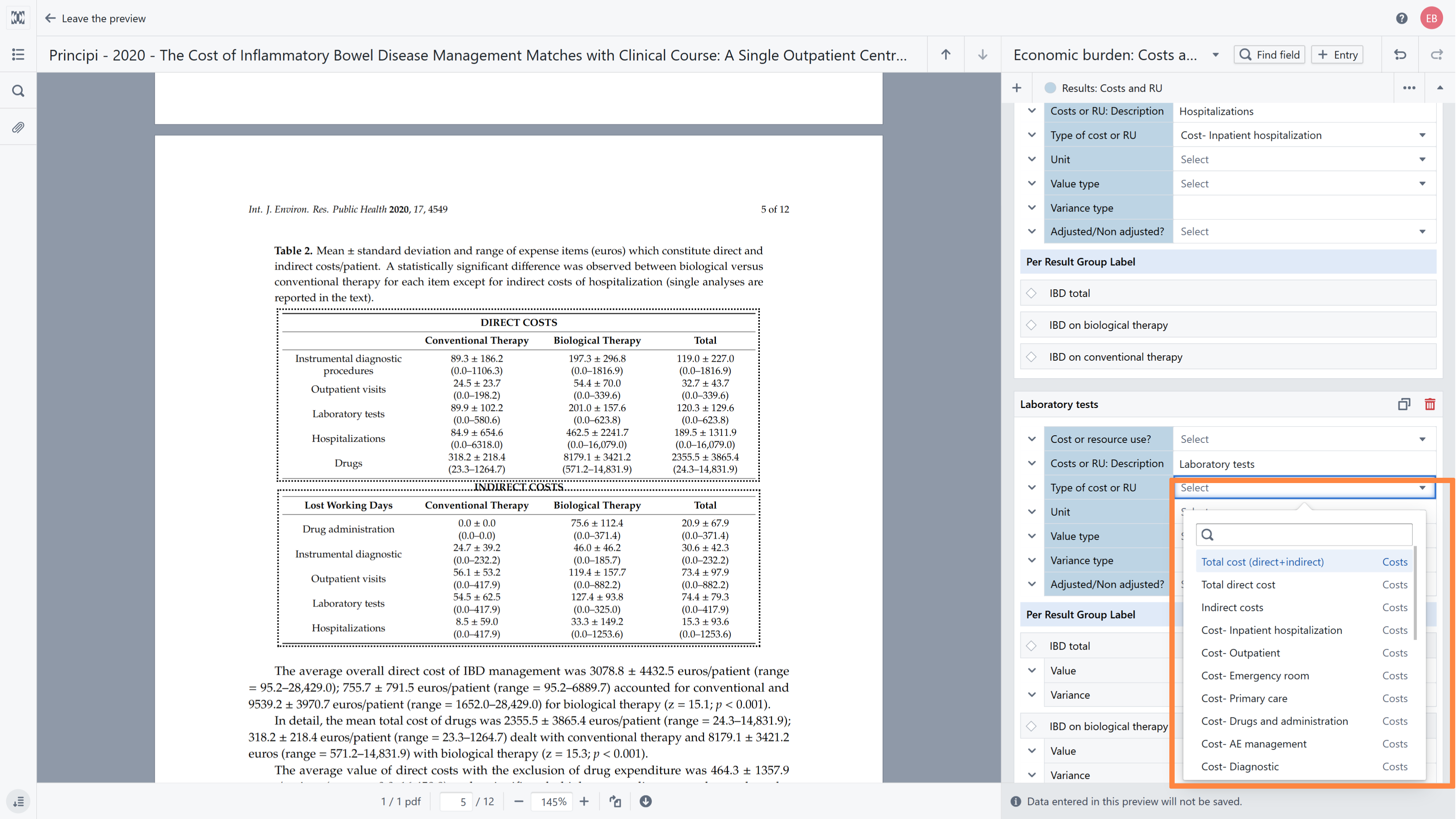Zoom out of the PDF with minus icon
This screenshot has height=819, width=1456.
(518, 802)
